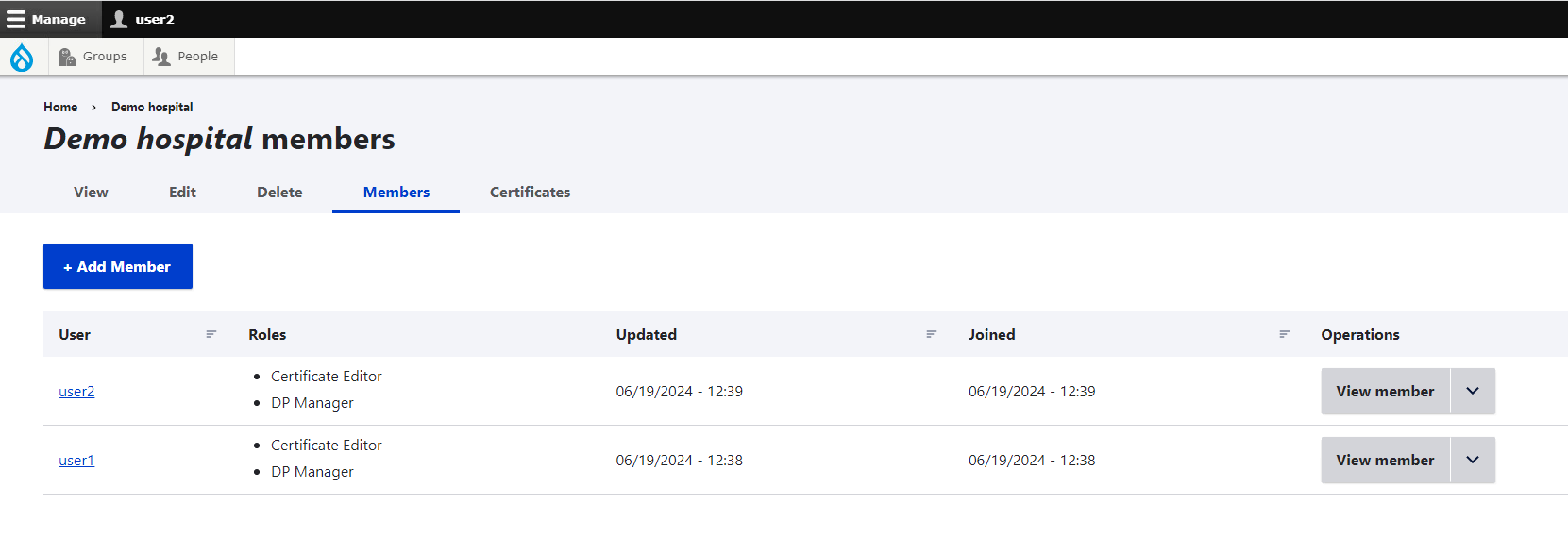Sort table by Joined column icon
The image size is (1568, 538).
(x=1285, y=334)
